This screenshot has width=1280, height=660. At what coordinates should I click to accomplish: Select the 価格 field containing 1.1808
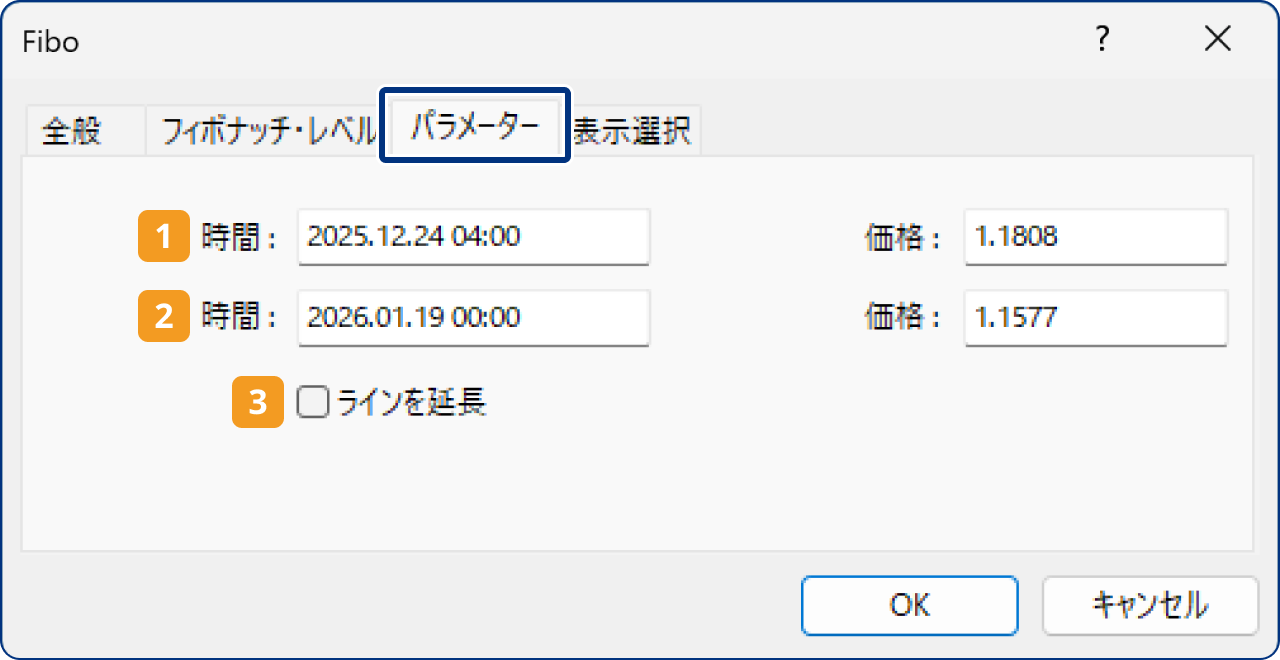coord(1095,237)
